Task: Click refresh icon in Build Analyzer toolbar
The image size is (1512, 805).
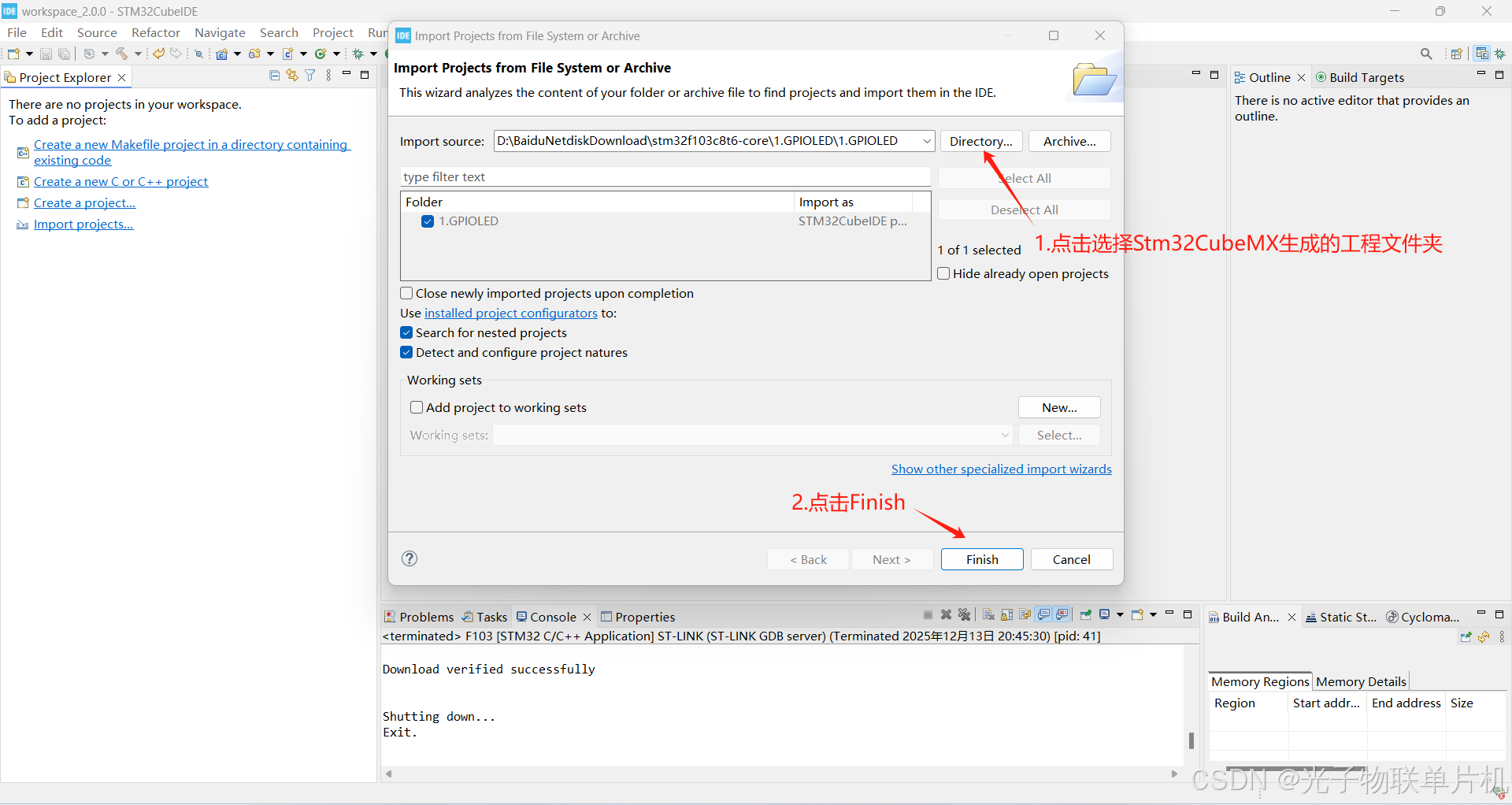Action: pyautogui.click(x=1484, y=636)
